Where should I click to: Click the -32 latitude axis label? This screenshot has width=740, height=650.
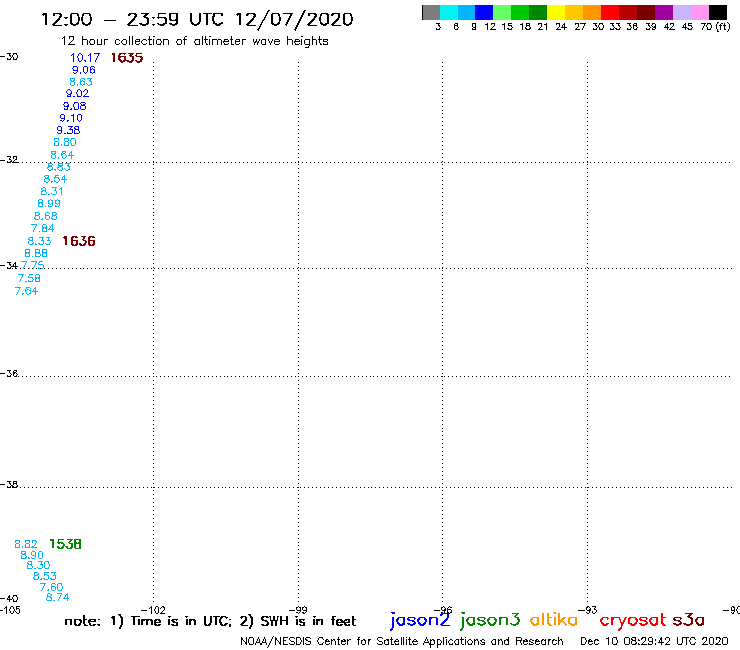tap(9, 160)
